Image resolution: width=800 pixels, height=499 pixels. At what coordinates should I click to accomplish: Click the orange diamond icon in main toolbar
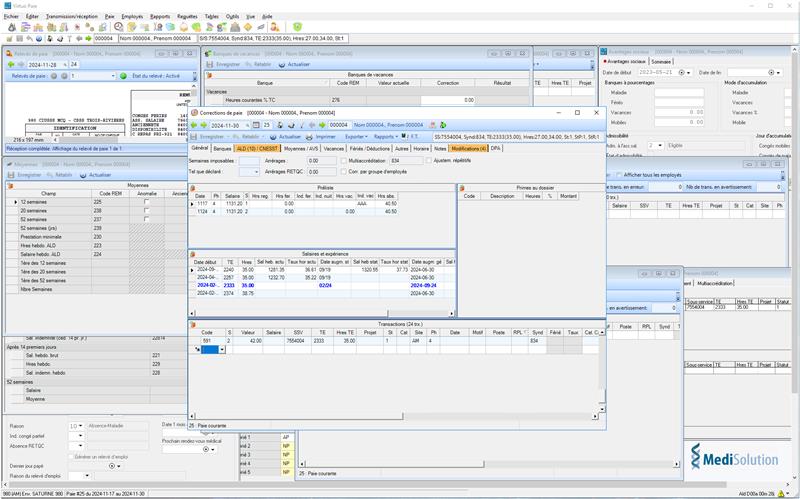(248, 27)
